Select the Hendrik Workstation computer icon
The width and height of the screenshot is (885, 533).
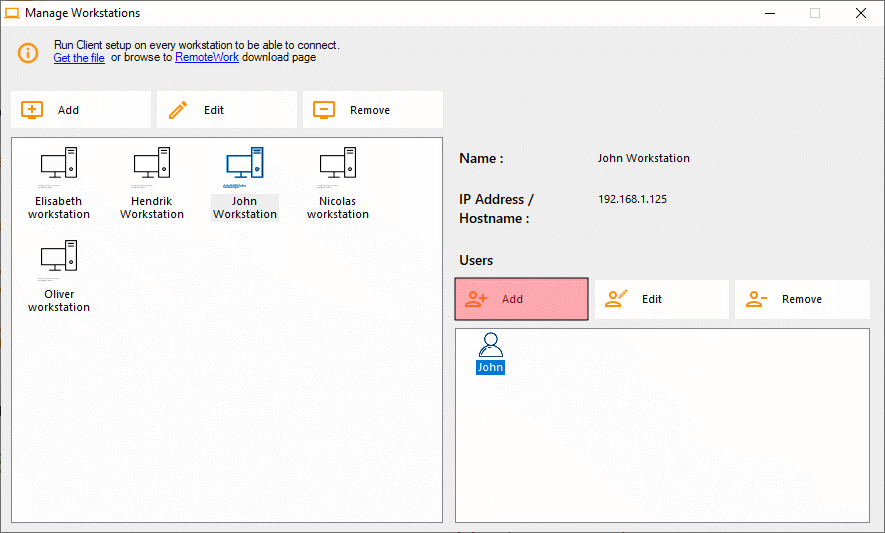(152, 163)
